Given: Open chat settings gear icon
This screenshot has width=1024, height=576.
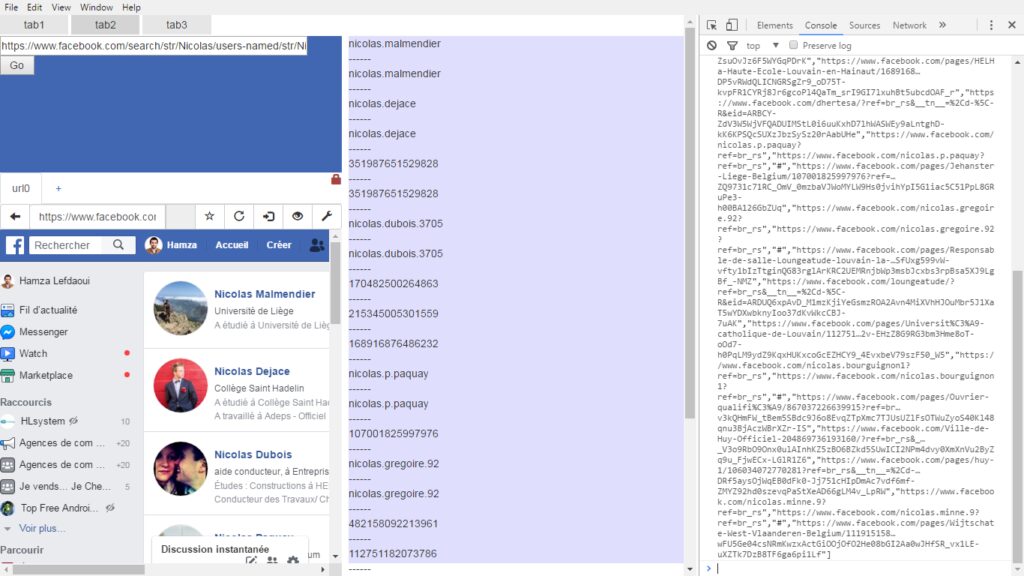Looking at the screenshot, I should coord(293,560).
